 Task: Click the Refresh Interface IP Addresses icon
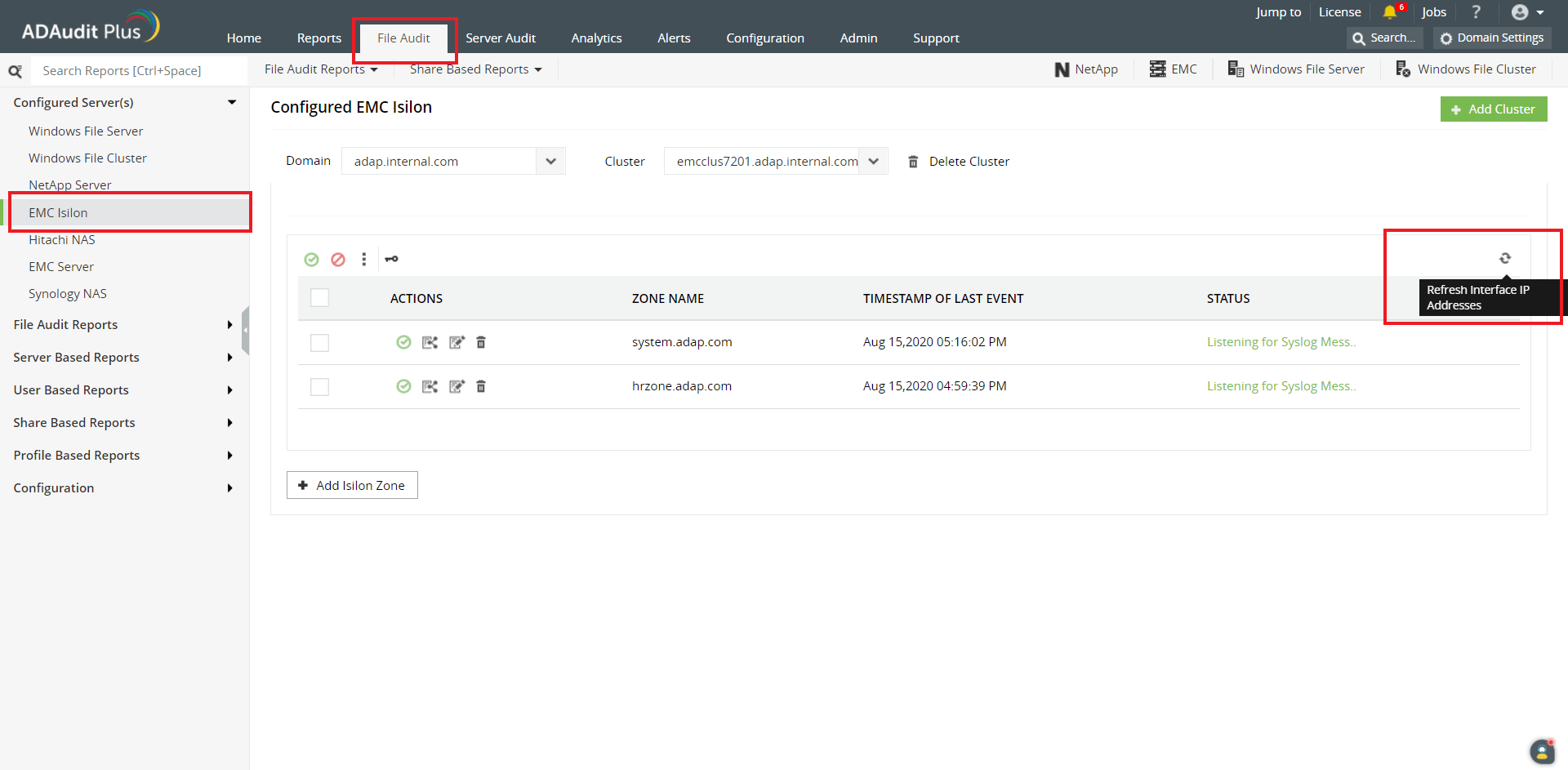[x=1505, y=257]
